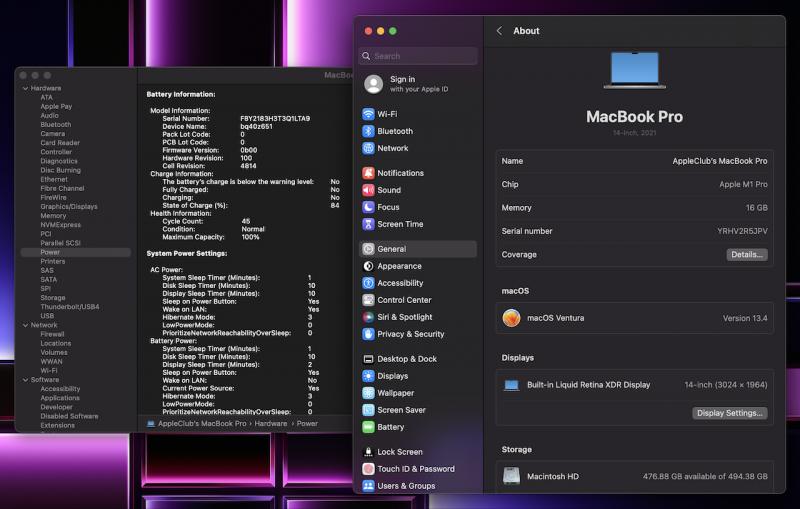Select Wi-Fi under Network in System Information

click(x=49, y=371)
